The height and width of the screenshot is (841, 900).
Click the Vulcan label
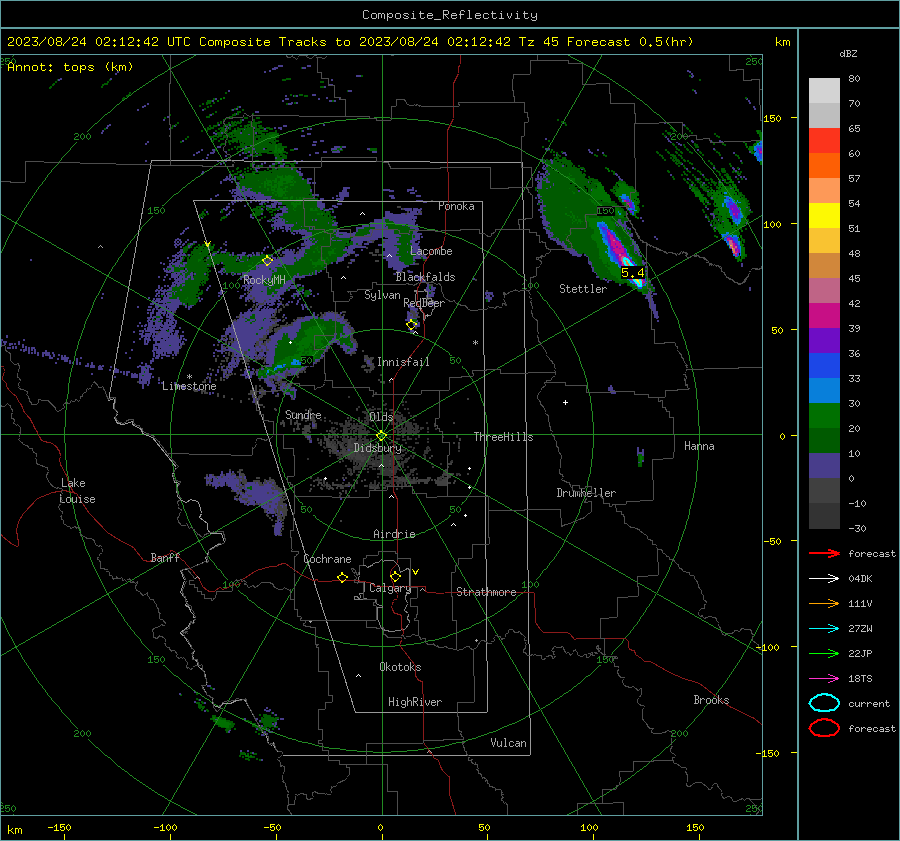[509, 743]
